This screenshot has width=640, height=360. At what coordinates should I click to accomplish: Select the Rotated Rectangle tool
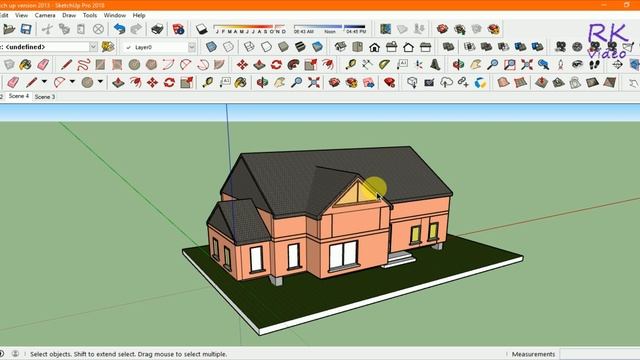pyautogui.click(x=117, y=64)
